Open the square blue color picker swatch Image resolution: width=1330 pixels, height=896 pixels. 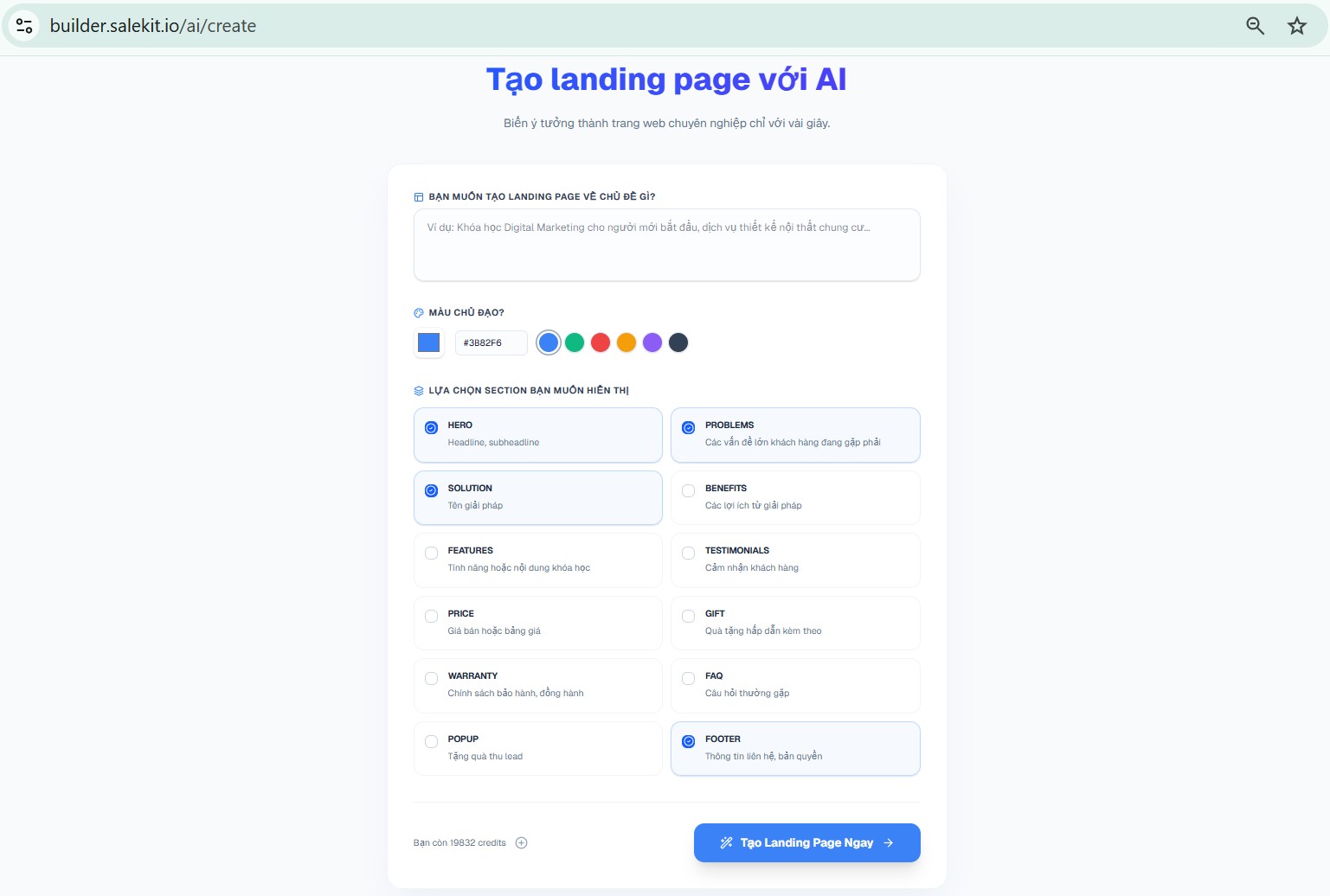429,342
